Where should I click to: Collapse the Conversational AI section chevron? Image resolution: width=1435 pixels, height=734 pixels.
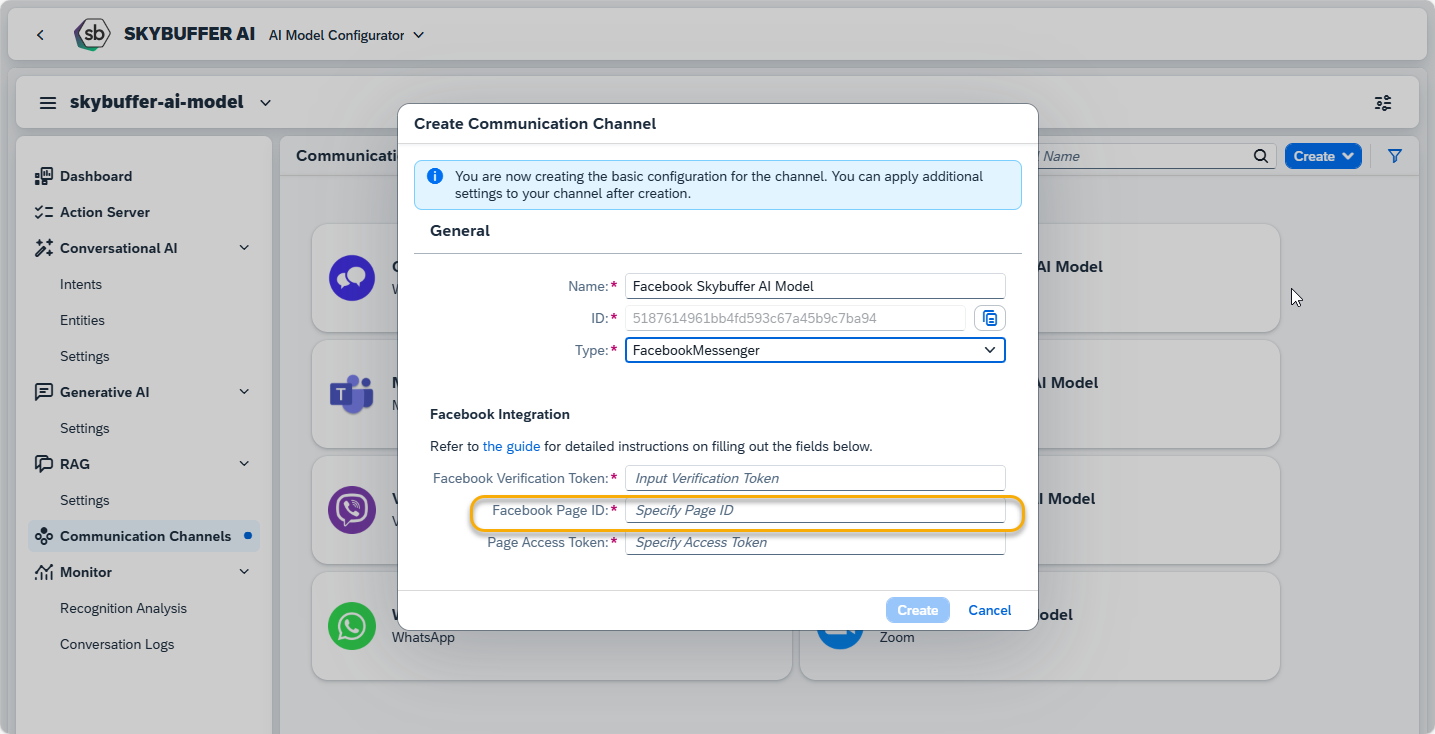click(x=244, y=248)
